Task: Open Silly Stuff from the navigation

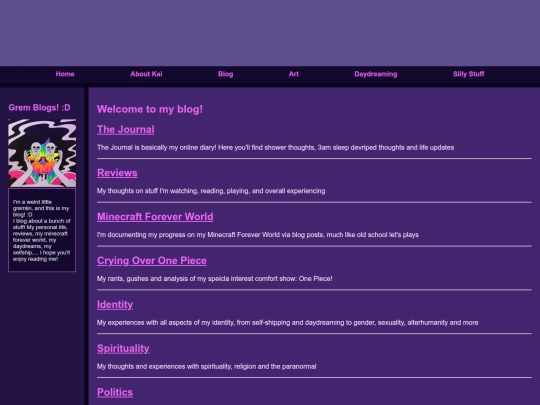Action: coord(468,74)
